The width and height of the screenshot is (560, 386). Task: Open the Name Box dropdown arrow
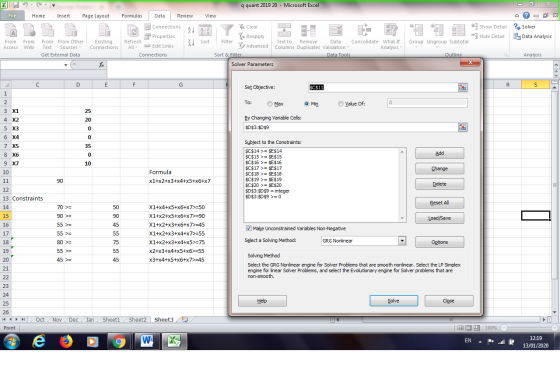coord(66,65)
